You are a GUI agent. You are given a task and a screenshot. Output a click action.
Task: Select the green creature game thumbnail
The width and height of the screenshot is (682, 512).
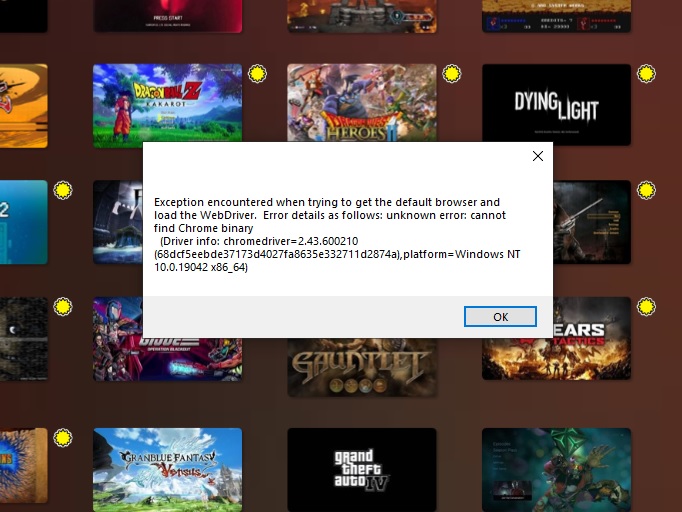(556, 470)
